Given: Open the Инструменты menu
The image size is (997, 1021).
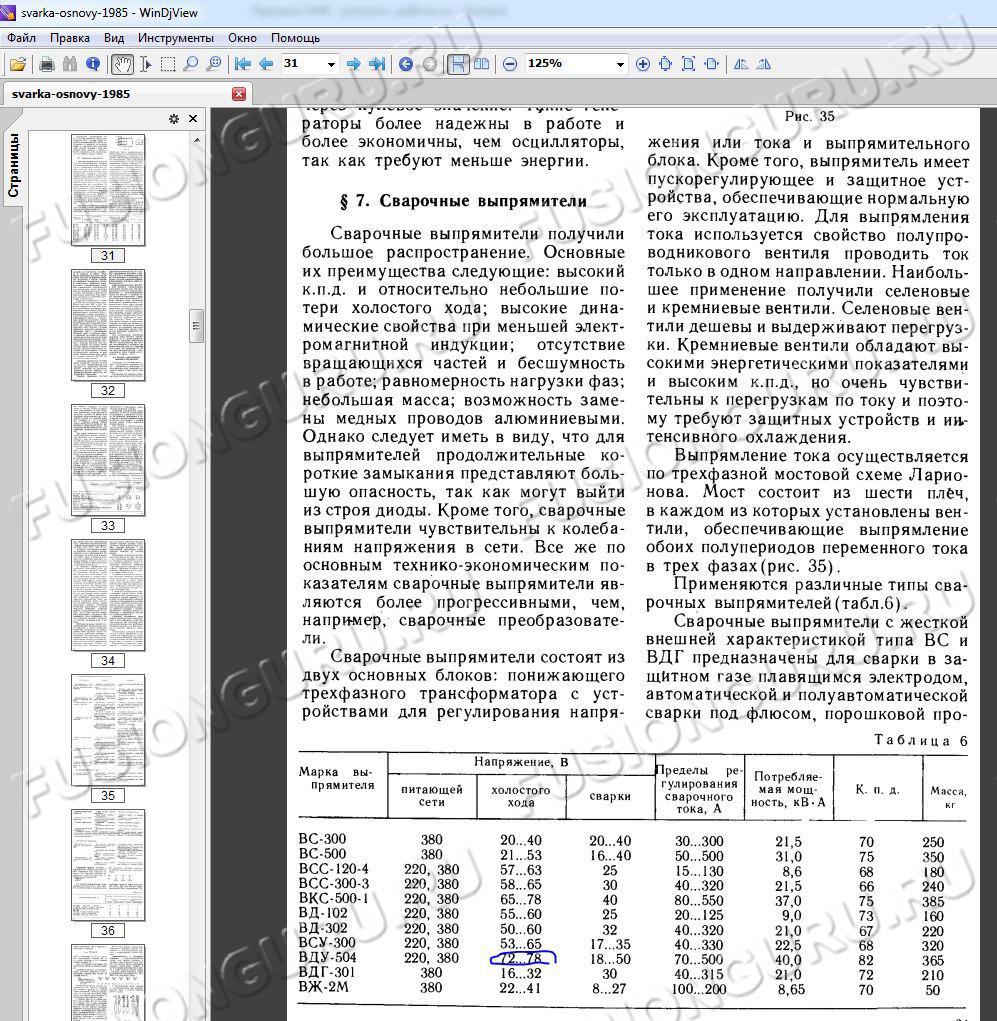Looking at the screenshot, I should pos(176,38).
